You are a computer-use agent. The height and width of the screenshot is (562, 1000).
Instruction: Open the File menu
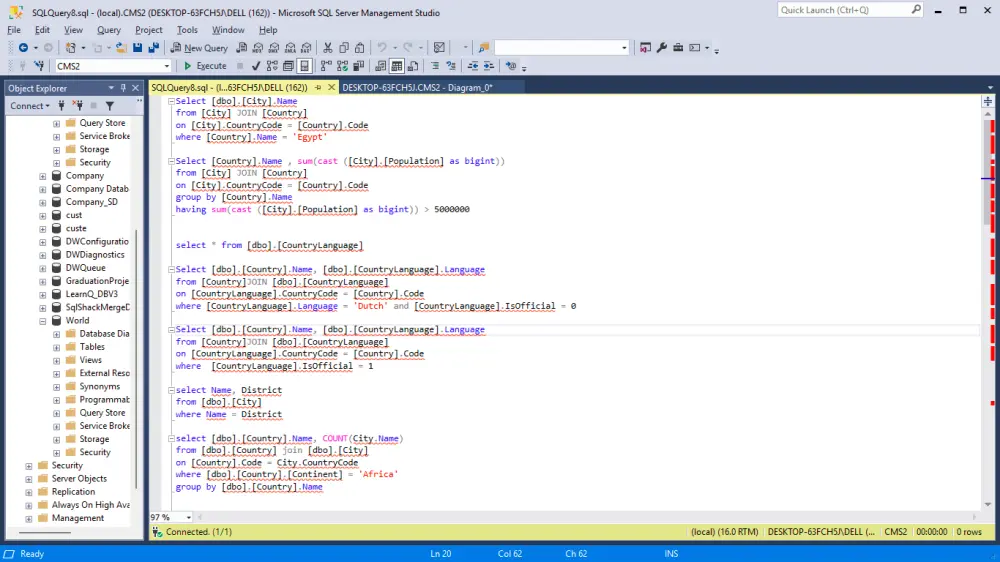(x=14, y=30)
